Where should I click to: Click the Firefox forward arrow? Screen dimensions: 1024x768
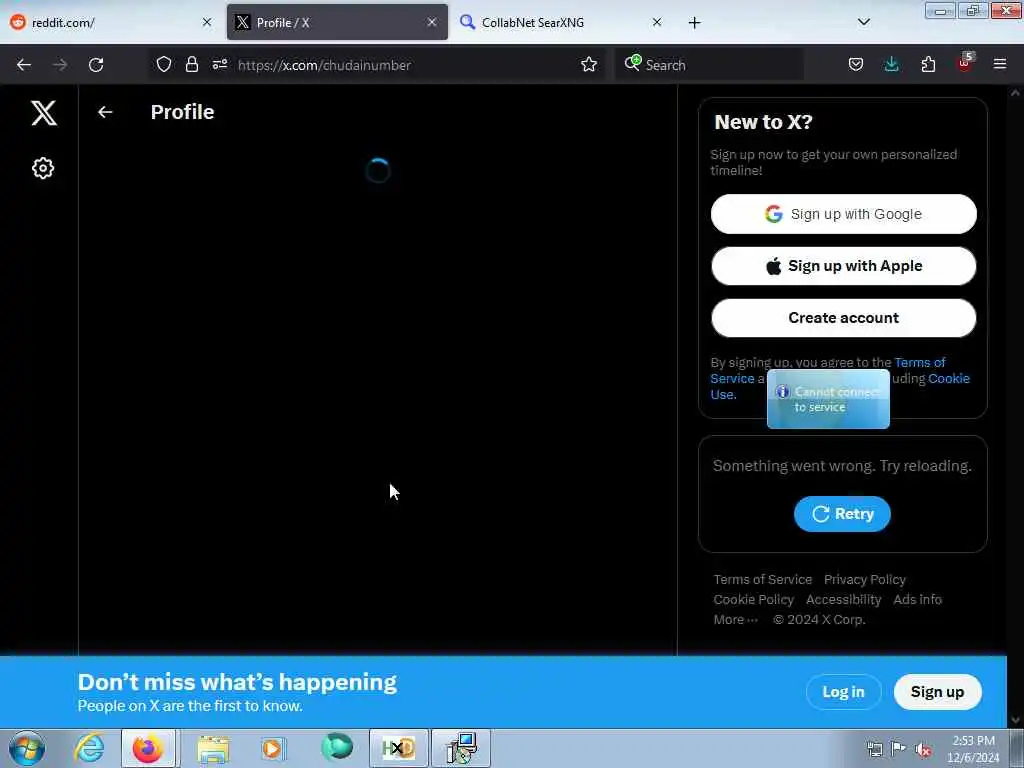point(60,65)
